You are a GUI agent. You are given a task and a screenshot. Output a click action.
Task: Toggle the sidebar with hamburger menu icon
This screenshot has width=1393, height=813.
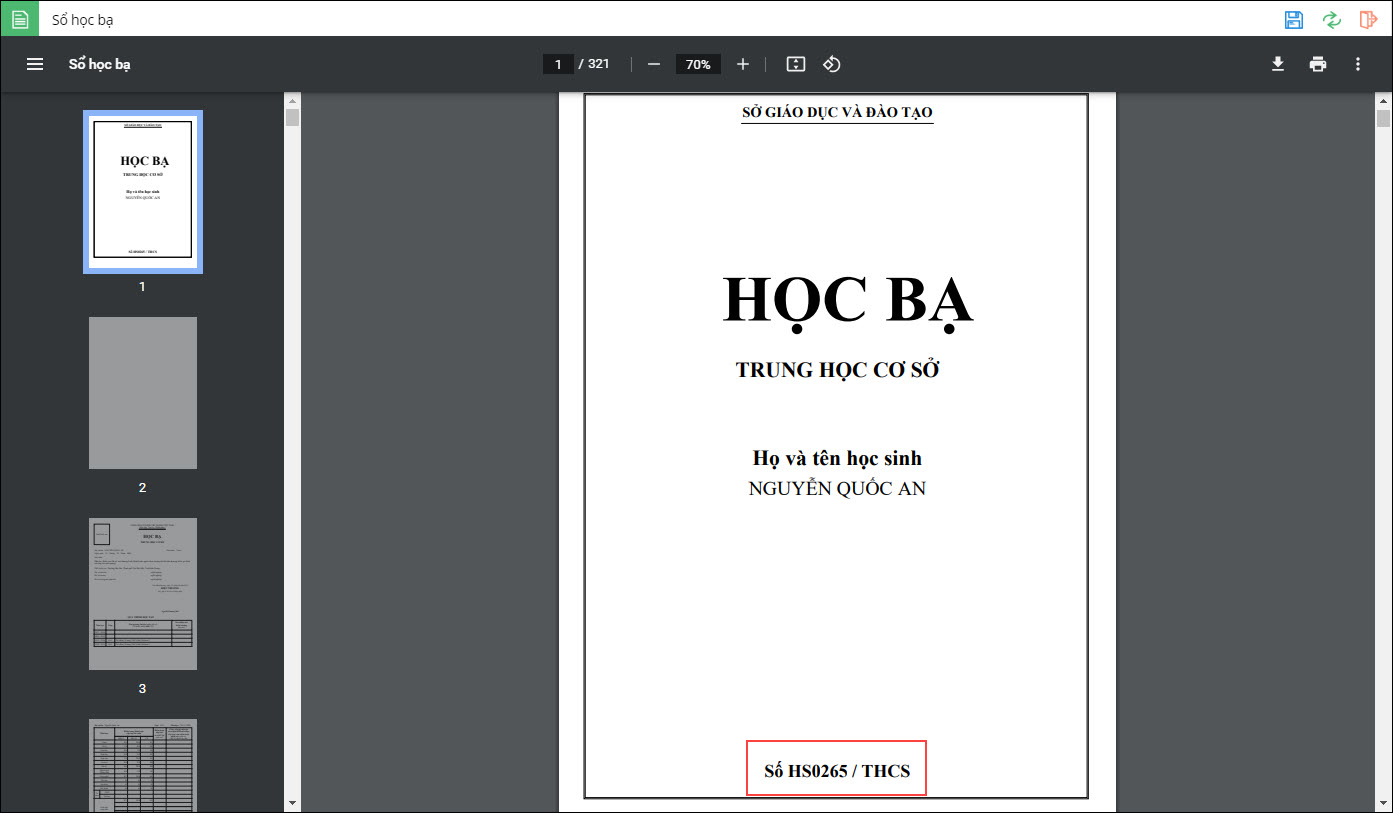(x=35, y=64)
